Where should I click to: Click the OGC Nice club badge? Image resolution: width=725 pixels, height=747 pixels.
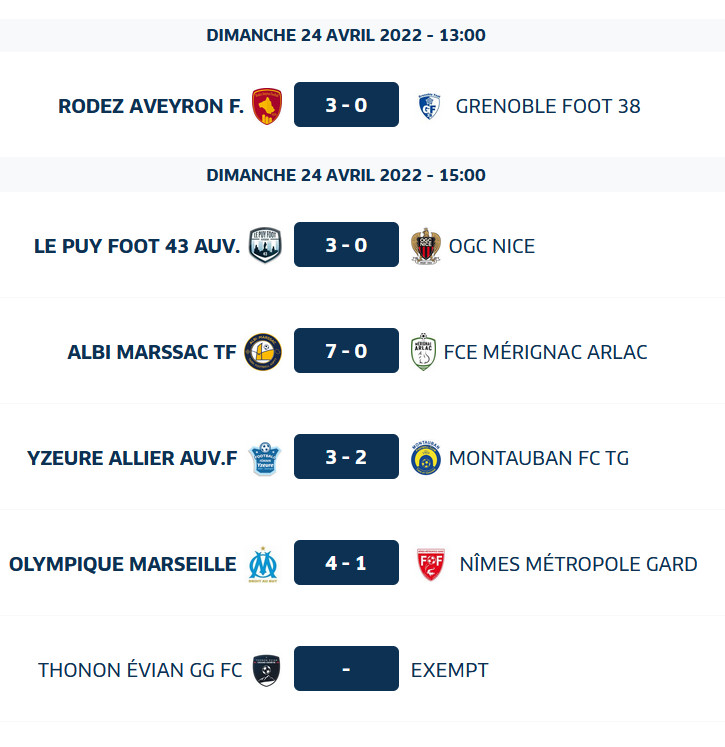point(425,245)
